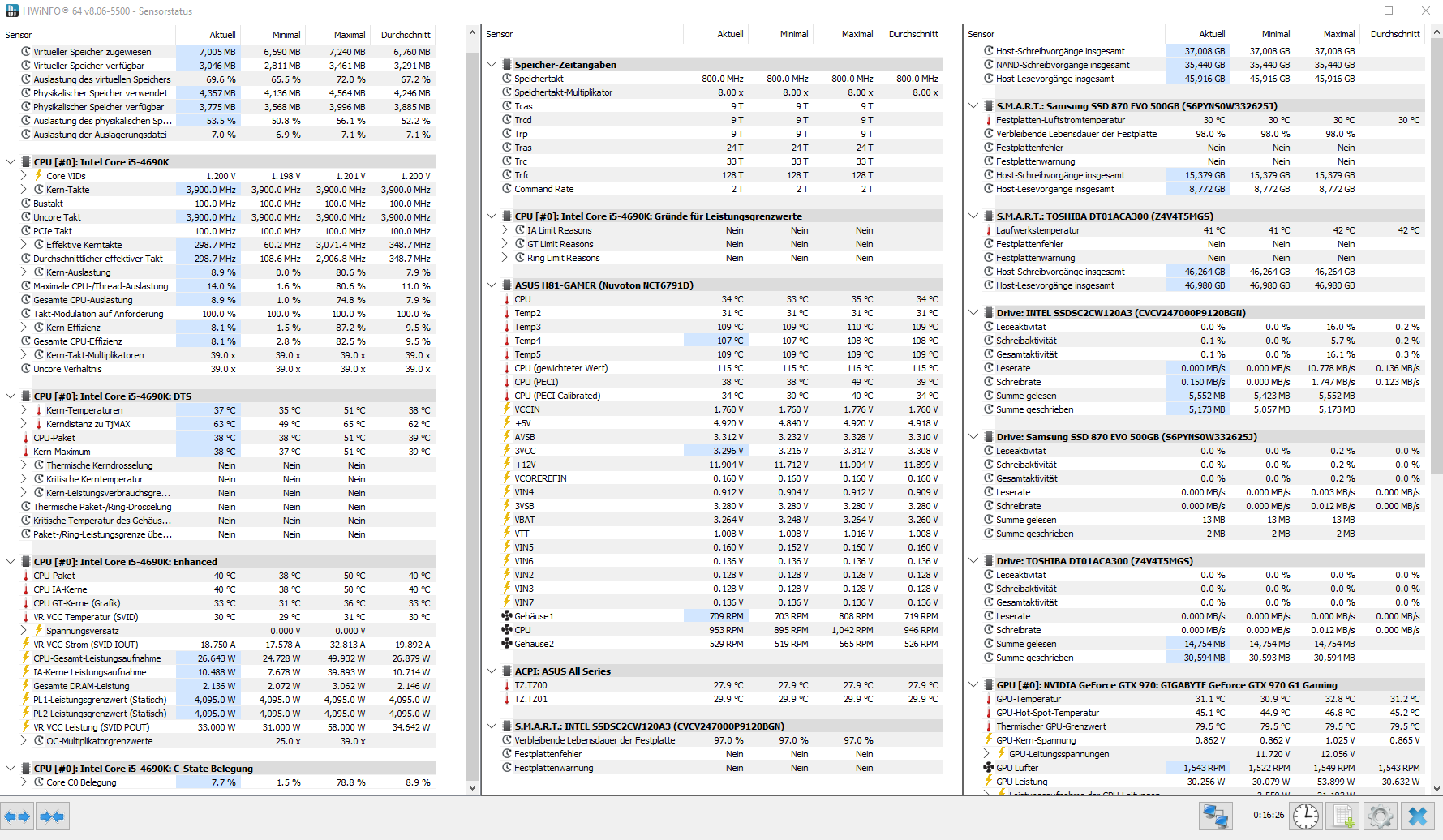1443x840 pixels.
Task: Click the clock reset timer icon
Action: pos(1306,816)
